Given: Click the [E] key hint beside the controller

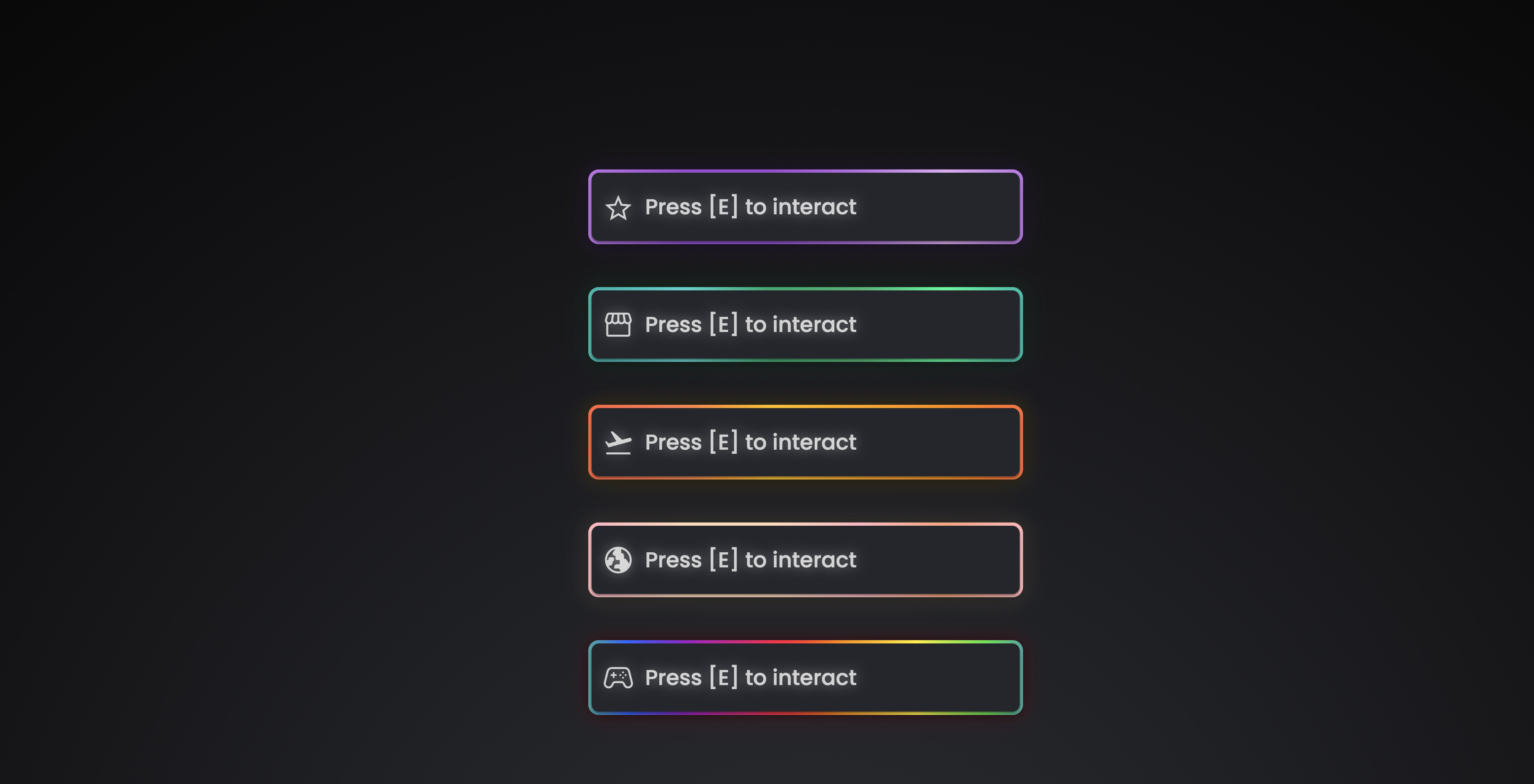Looking at the screenshot, I should (x=723, y=677).
